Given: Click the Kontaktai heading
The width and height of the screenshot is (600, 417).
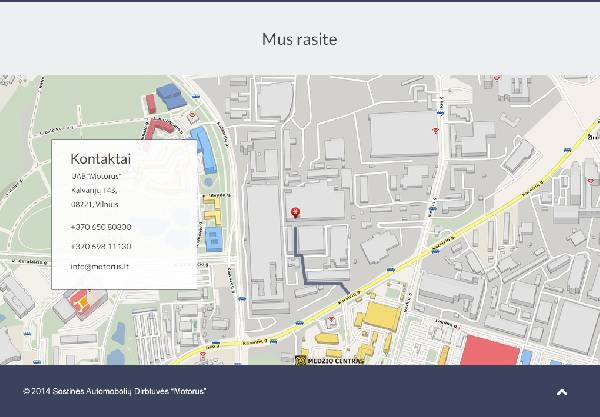Looking at the screenshot, I should click(101, 158).
